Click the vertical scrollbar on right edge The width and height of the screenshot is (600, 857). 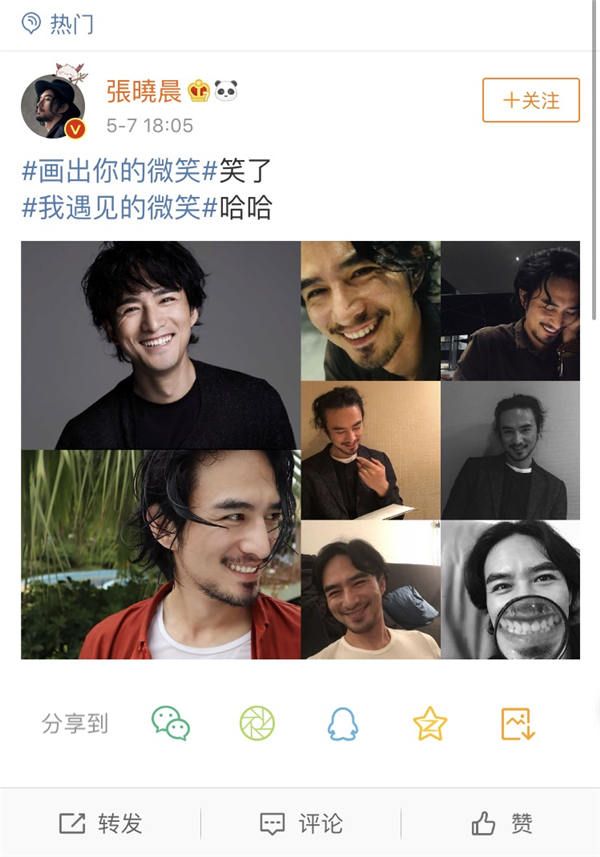tap(595, 160)
